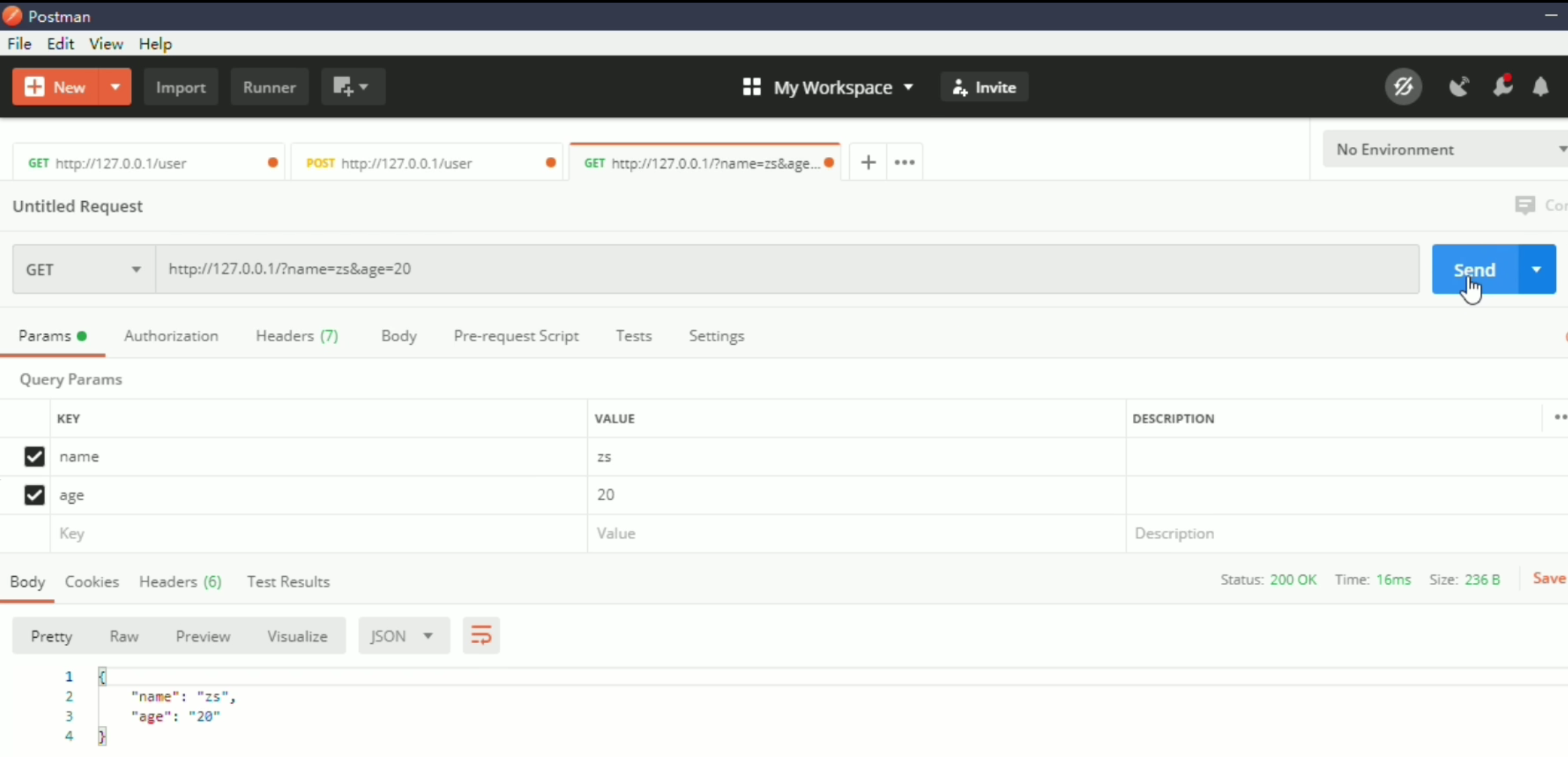
Task: Expand the Send options dropdown arrow
Action: pyautogui.click(x=1537, y=269)
